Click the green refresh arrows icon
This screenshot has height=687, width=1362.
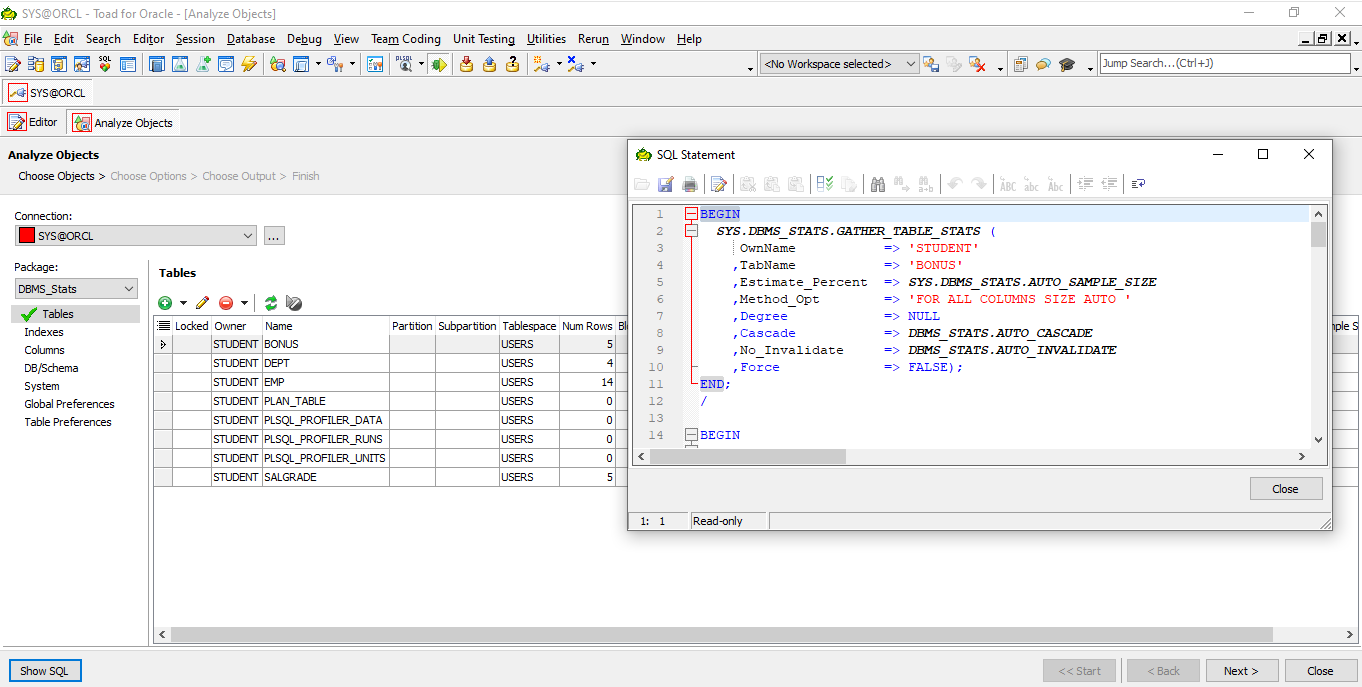[x=271, y=303]
